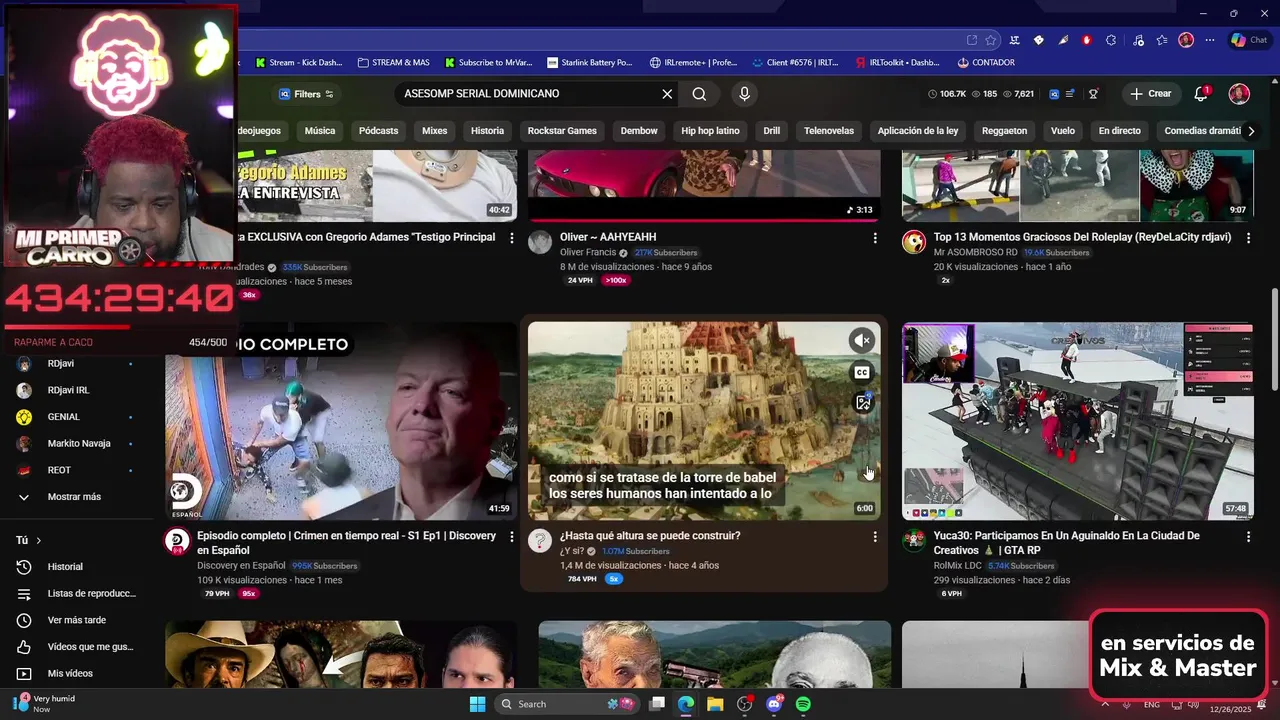Open the Edge profile avatar
1280x720 pixels.
1186,40
